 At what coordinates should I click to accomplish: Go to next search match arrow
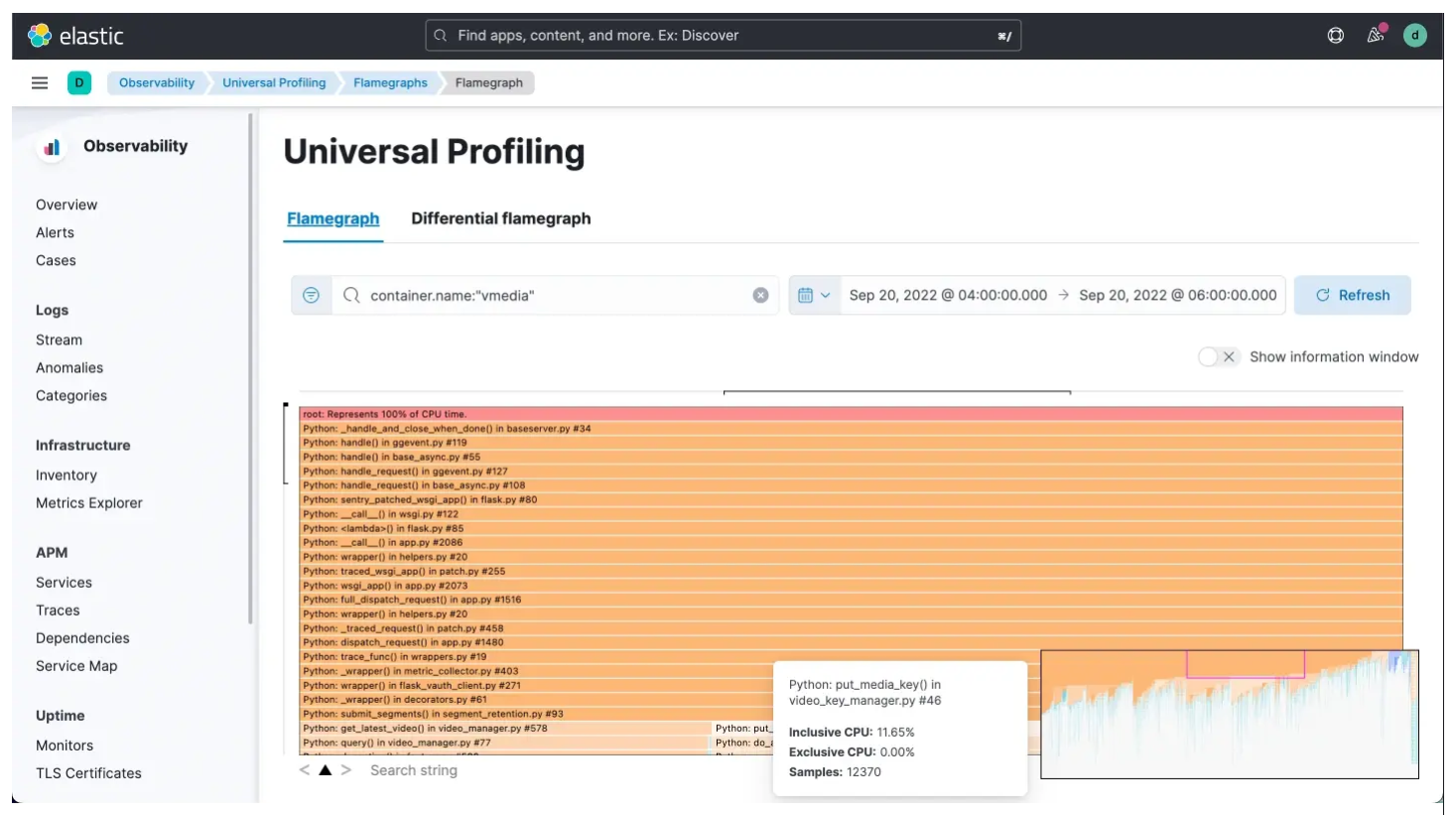click(345, 770)
